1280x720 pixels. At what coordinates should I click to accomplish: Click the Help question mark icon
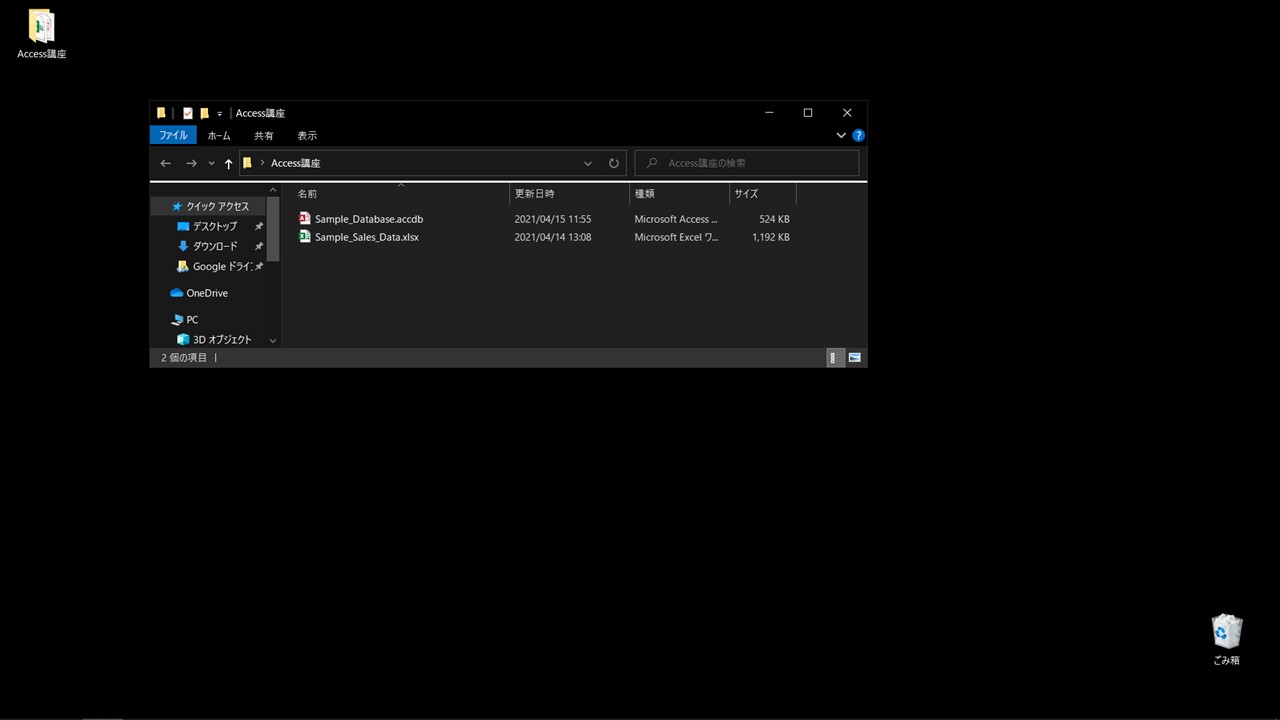coord(858,136)
